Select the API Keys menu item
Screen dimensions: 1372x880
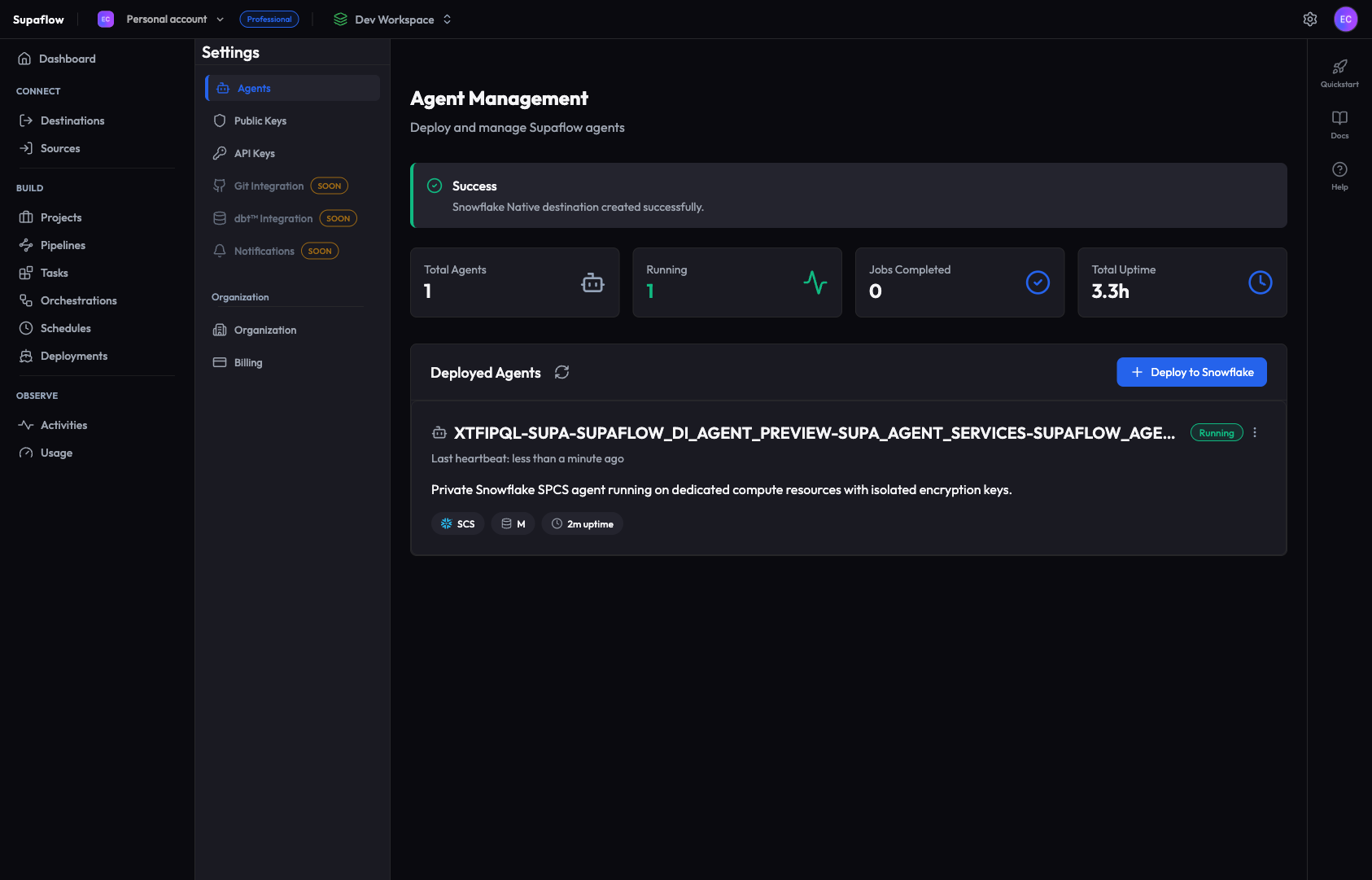click(x=254, y=153)
